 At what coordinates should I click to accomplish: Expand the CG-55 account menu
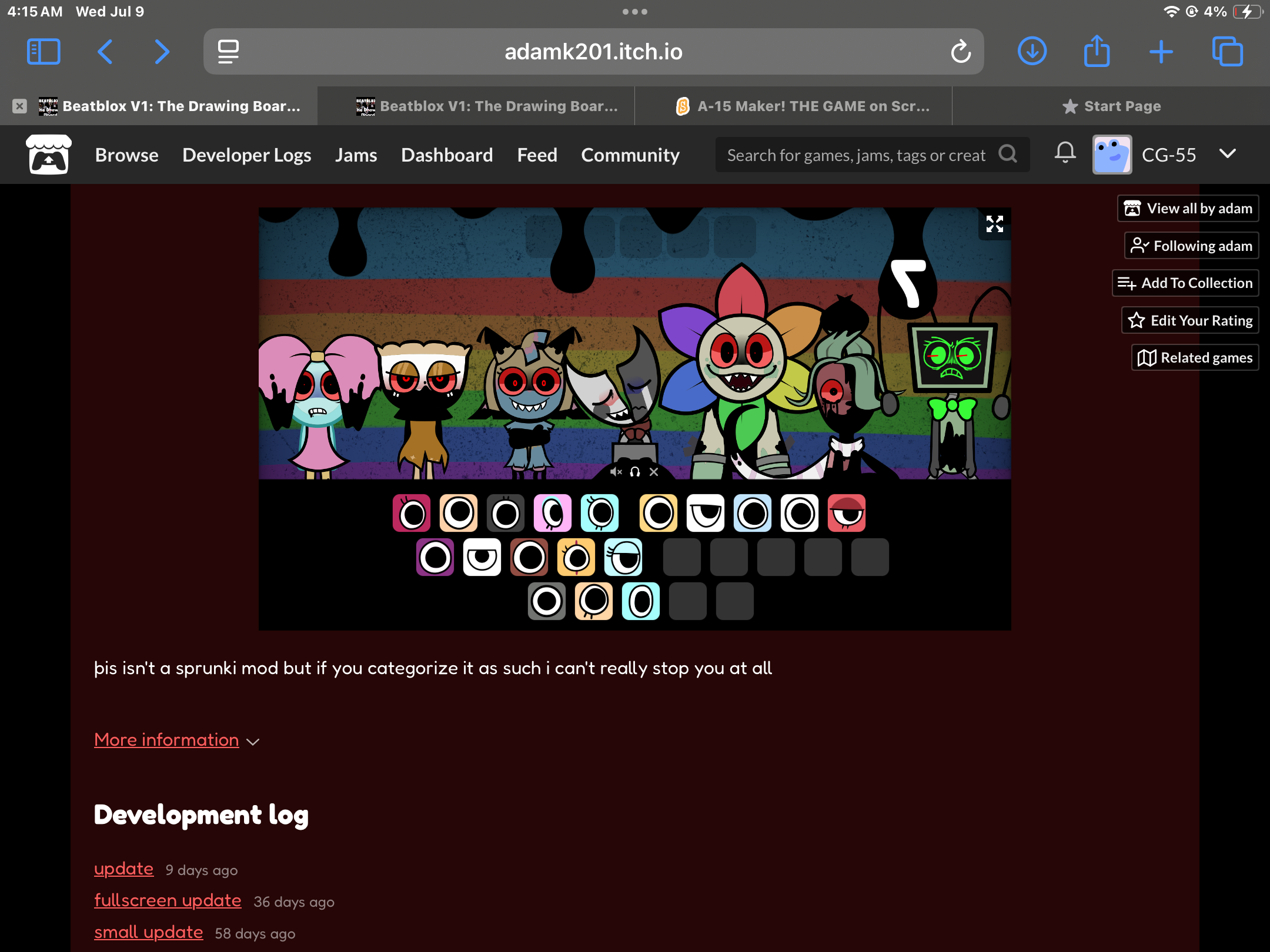click(1228, 154)
